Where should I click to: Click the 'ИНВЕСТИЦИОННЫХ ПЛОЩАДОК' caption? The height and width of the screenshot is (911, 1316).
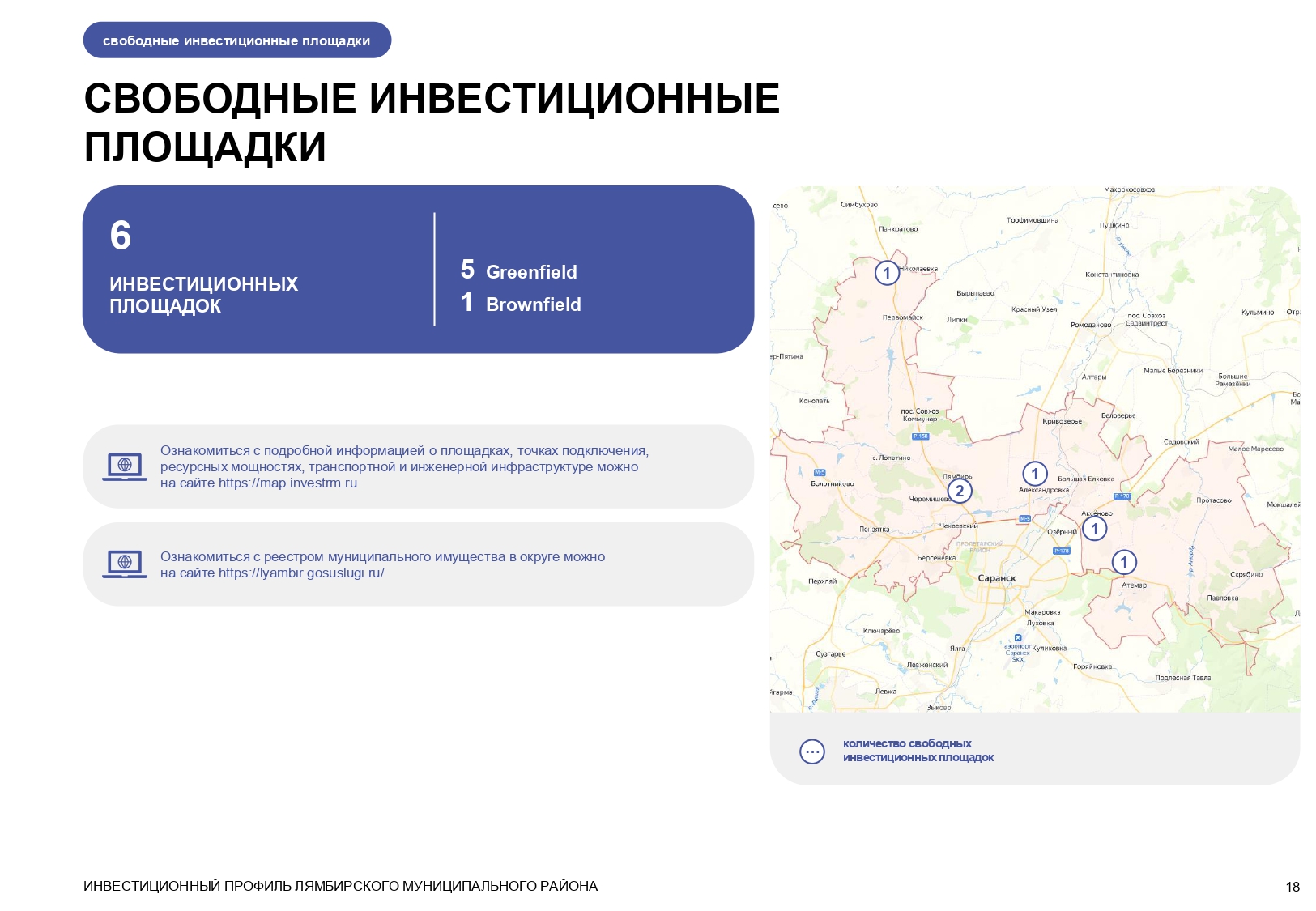pyautogui.click(x=204, y=295)
